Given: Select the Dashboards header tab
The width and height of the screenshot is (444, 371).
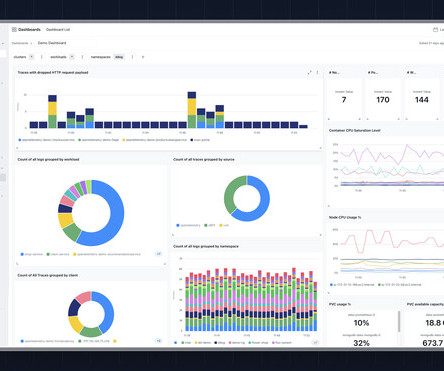Looking at the screenshot, I should (x=29, y=30).
